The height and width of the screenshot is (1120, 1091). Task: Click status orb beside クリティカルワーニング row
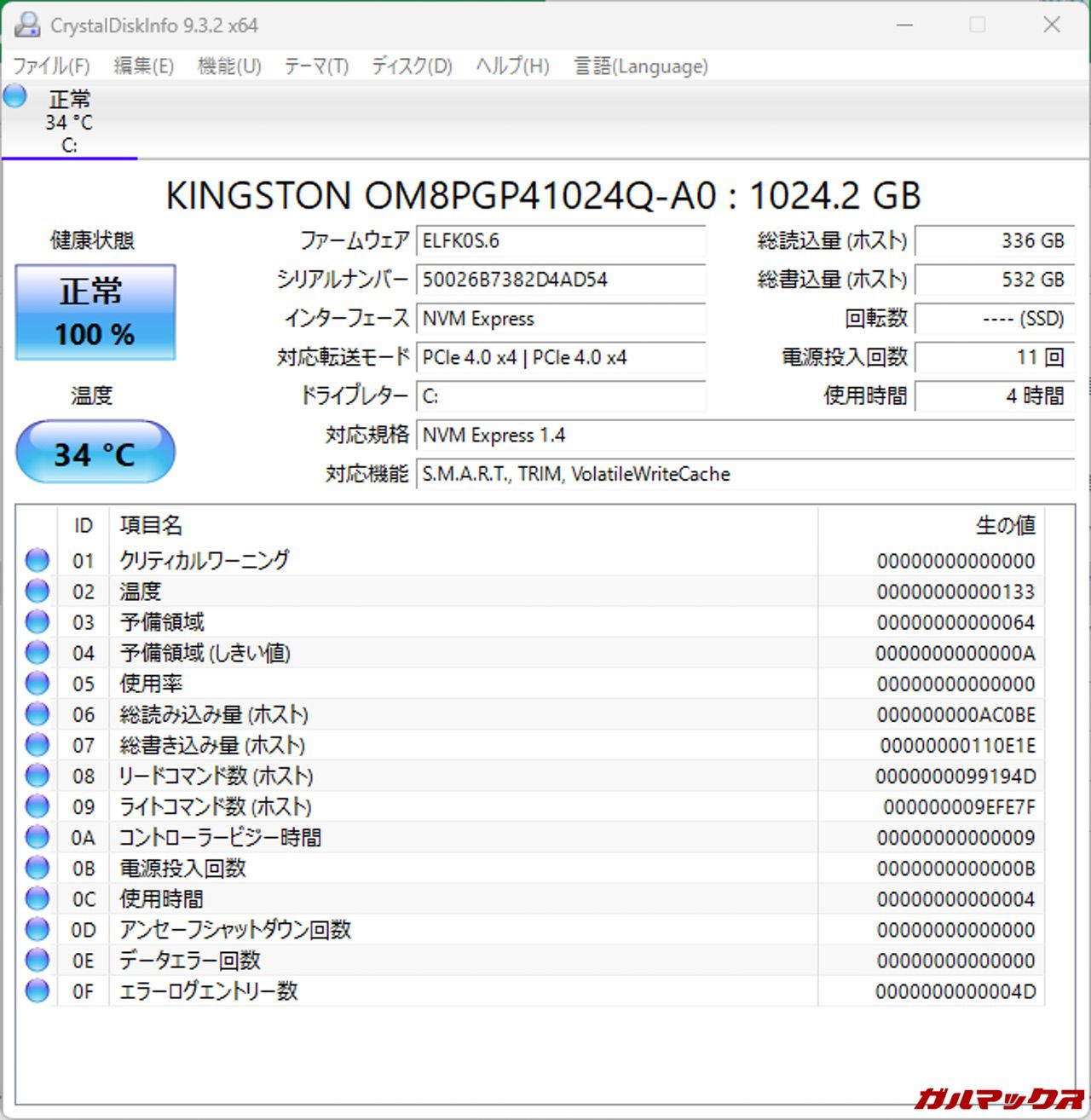(x=38, y=560)
